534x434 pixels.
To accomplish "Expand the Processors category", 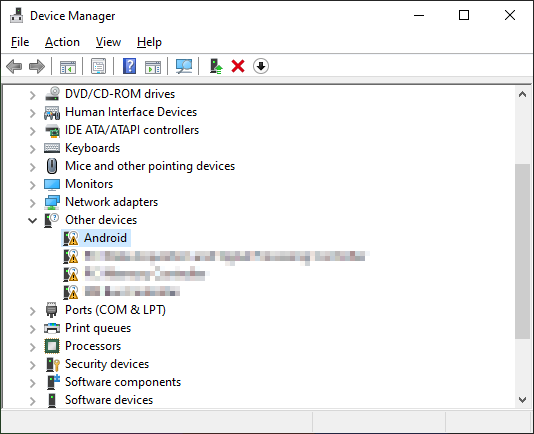I will pyautogui.click(x=32, y=347).
